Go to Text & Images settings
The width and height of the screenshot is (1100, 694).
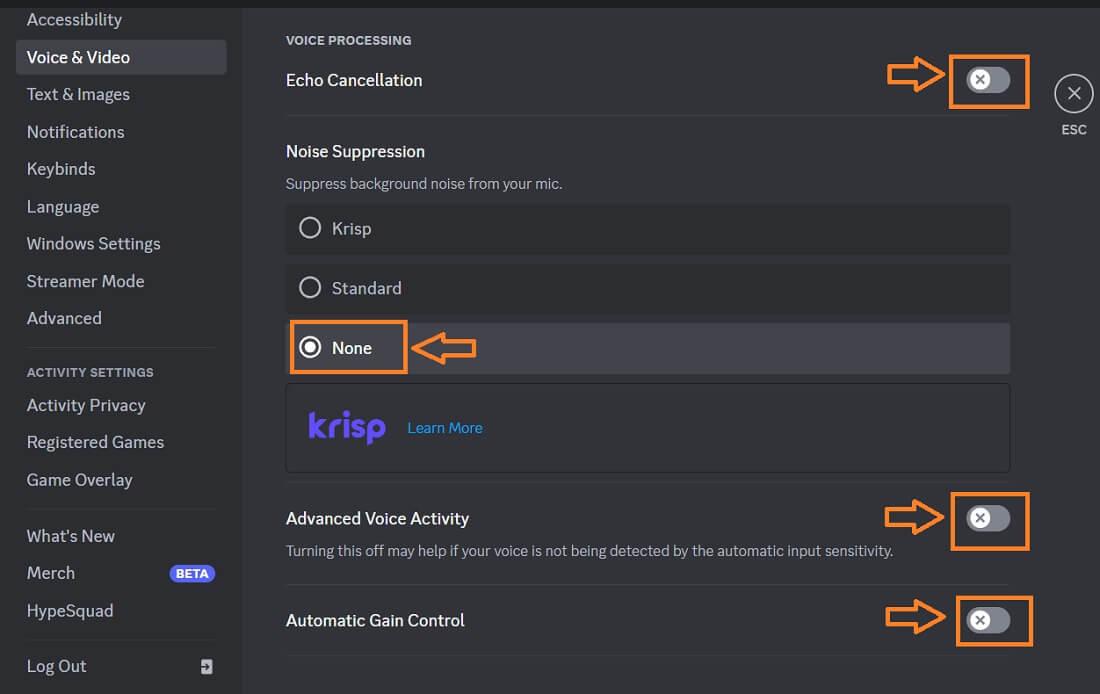coord(78,94)
